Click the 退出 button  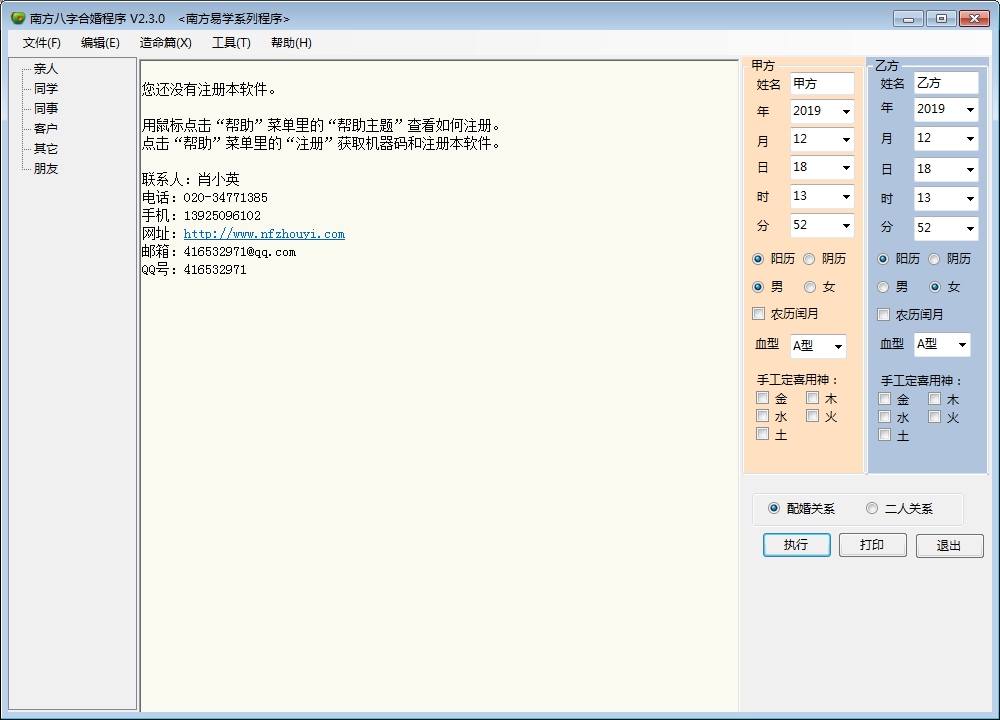coord(949,546)
